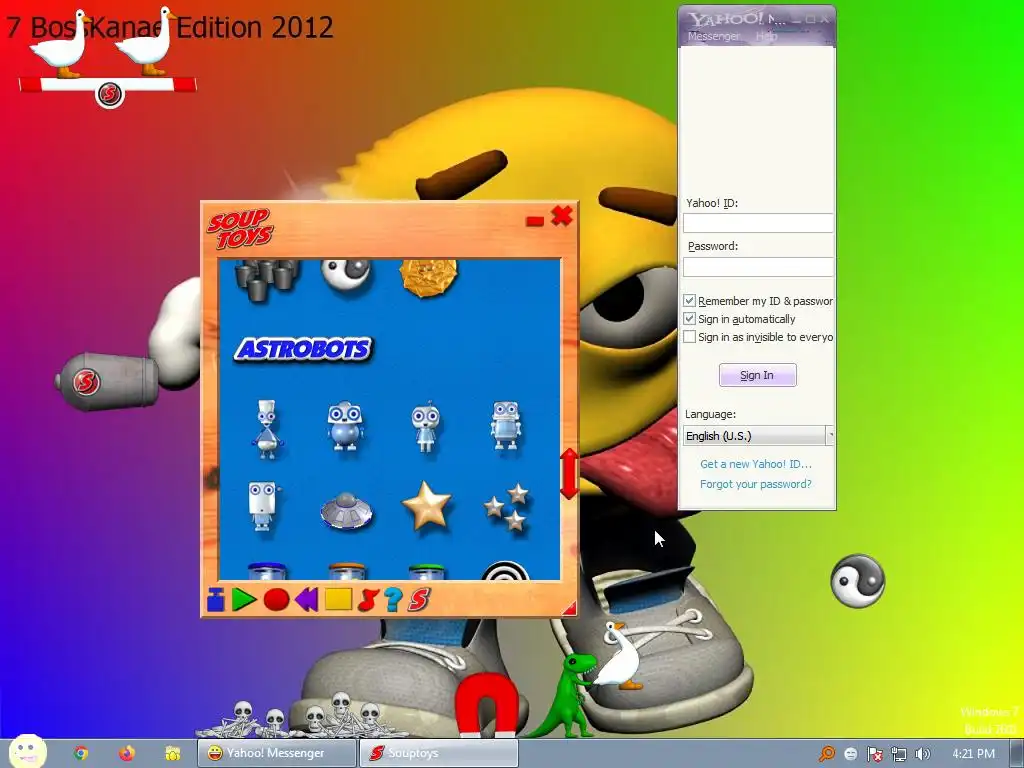1024x768 pixels.
Task: Open Souptoys help question mark icon
Action: click(x=392, y=600)
